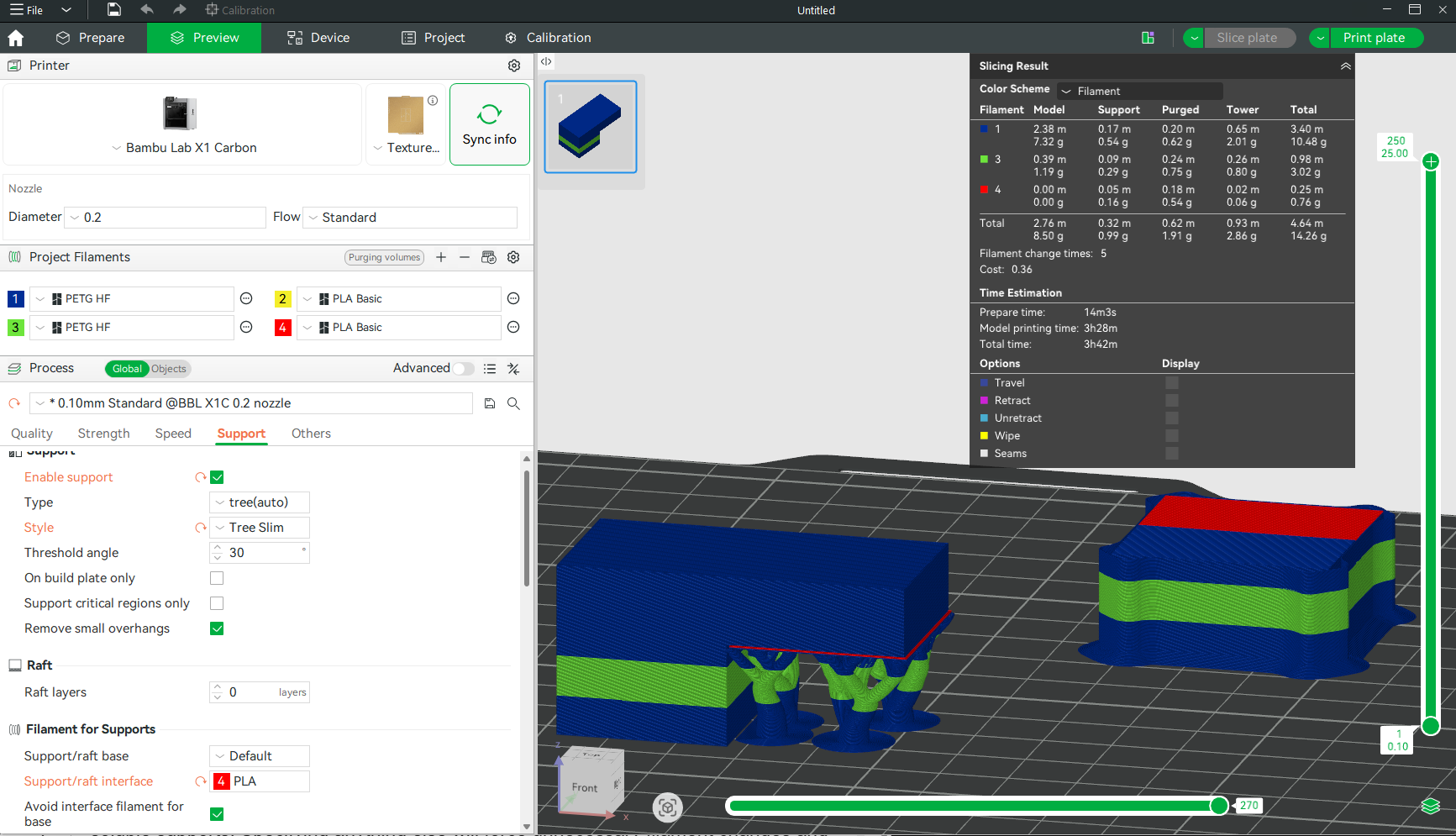Image resolution: width=1456 pixels, height=836 pixels.
Task: Edit filament 2 preset options
Action: tap(513, 299)
